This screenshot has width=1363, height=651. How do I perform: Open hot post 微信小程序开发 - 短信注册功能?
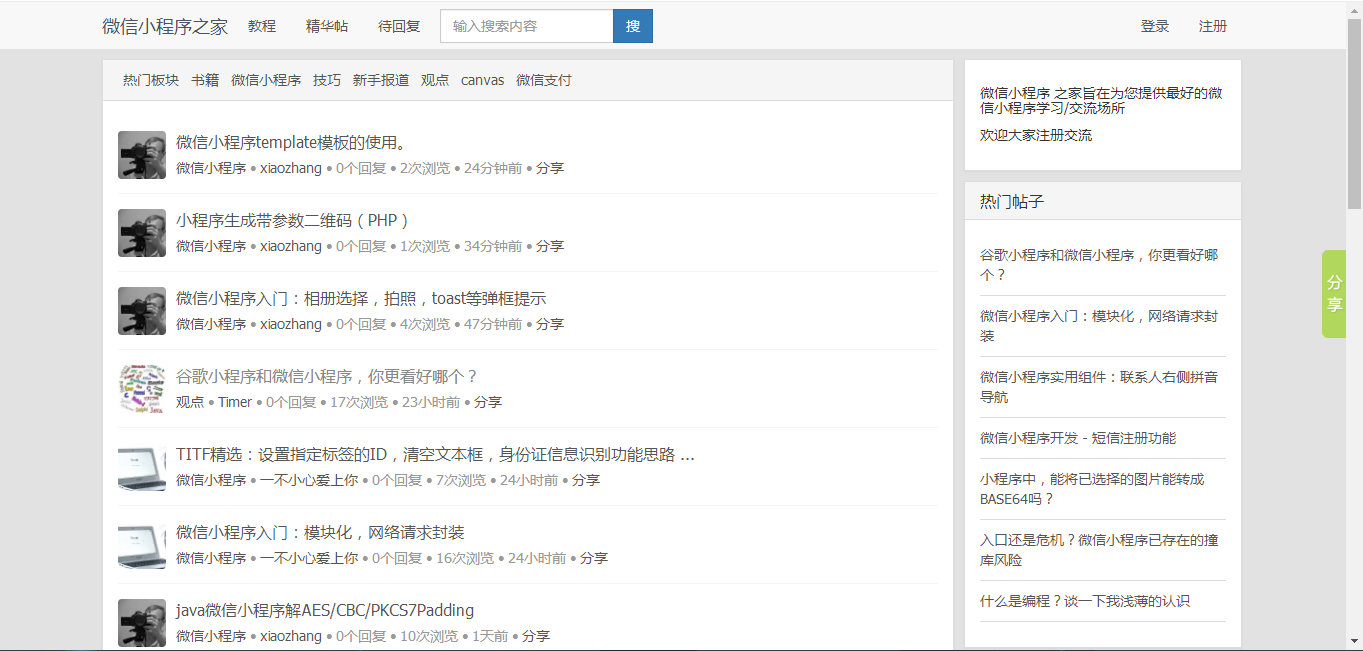pyautogui.click(x=1078, y=438)
